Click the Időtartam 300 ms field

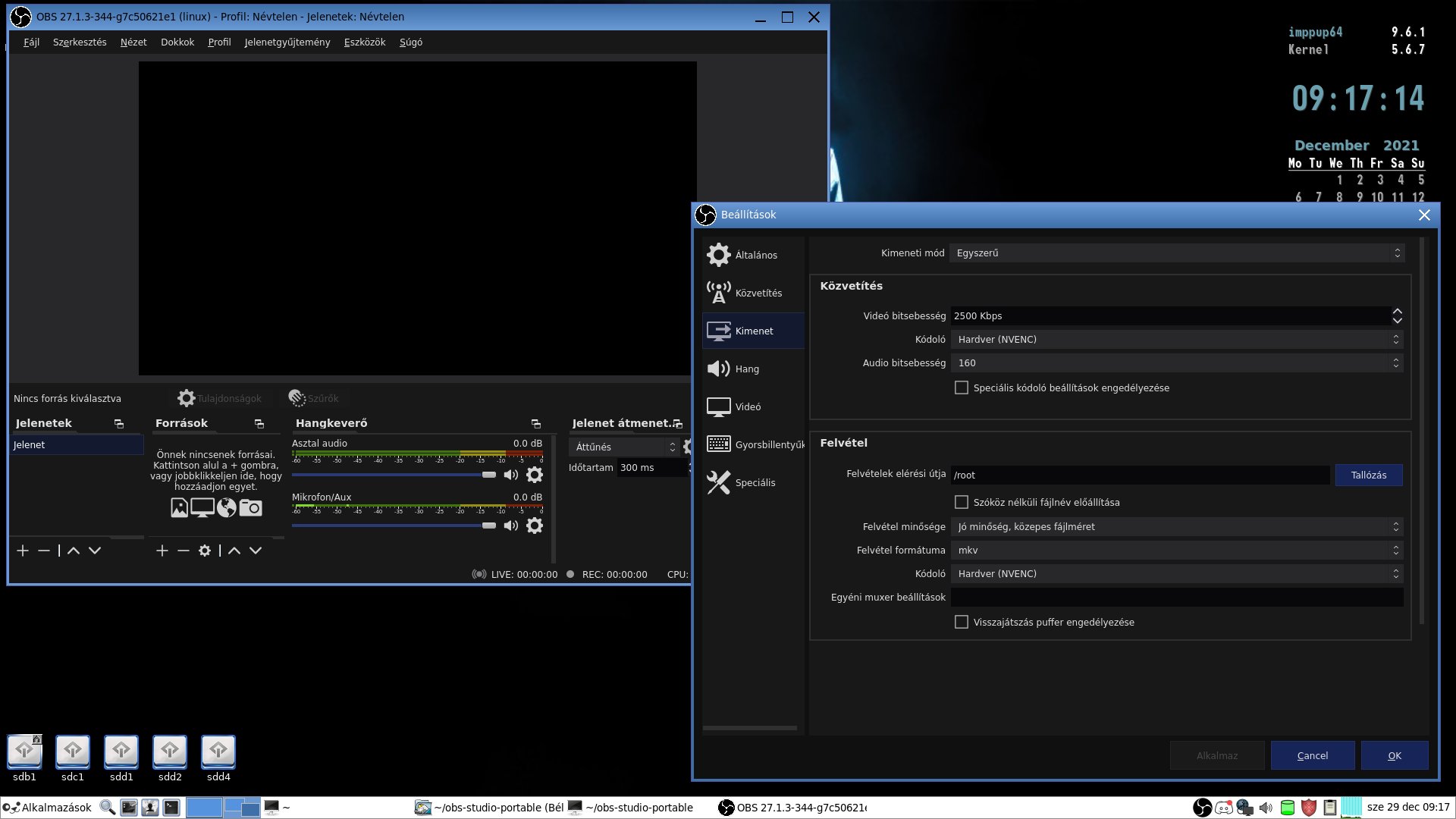tap(652, 468)
